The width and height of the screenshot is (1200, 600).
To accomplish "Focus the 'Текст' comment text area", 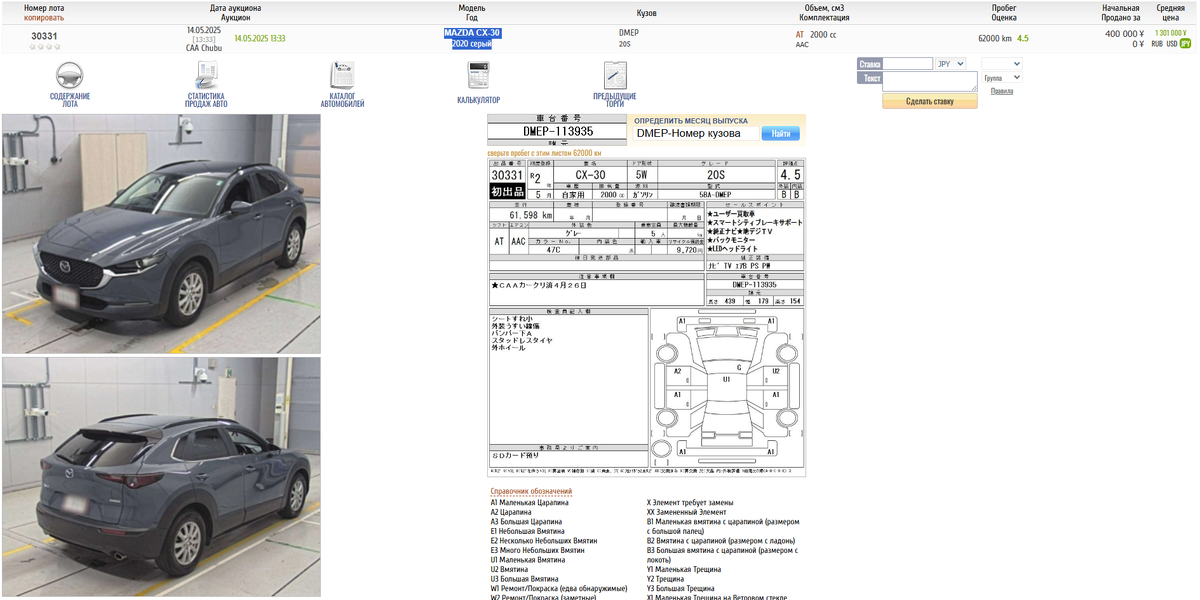I will 930,79.
